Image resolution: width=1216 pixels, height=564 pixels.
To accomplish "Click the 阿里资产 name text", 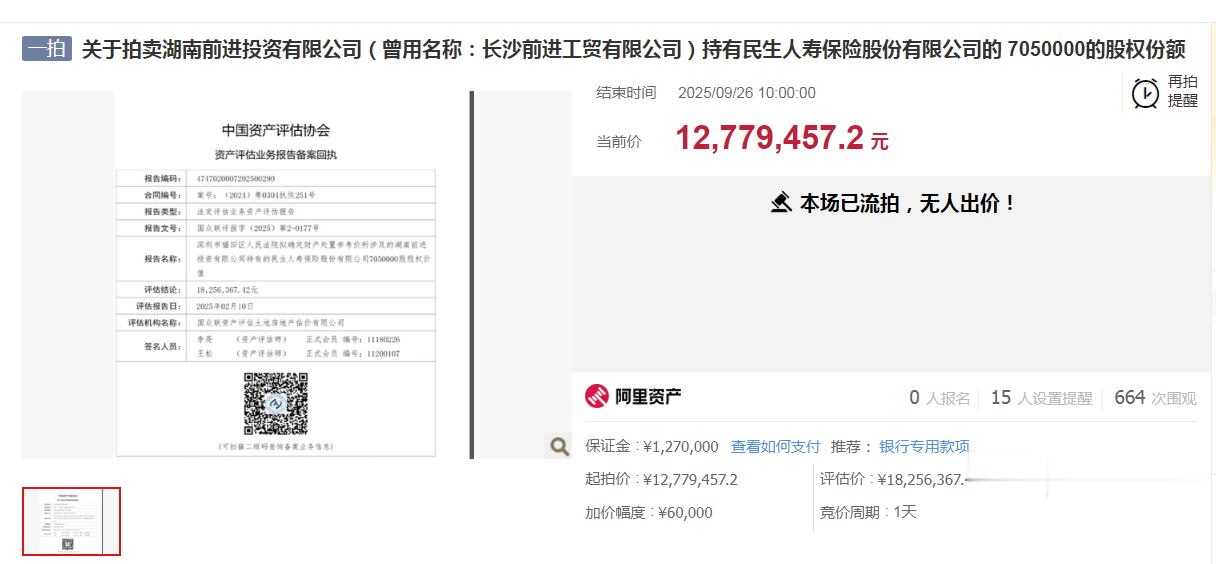I will pyautogui.click(x=648, y=397).
